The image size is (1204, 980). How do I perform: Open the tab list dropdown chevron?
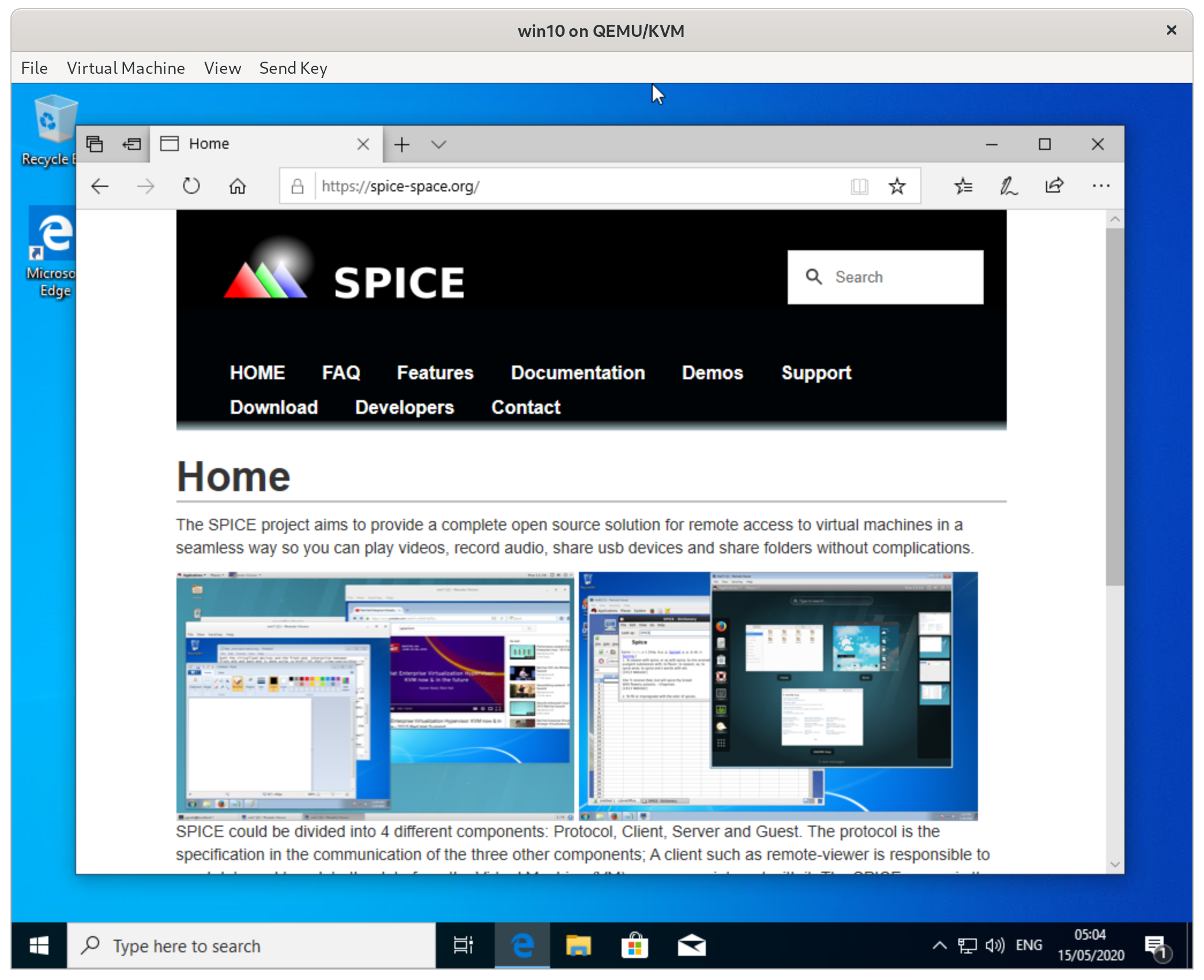(x=439, y=144)
